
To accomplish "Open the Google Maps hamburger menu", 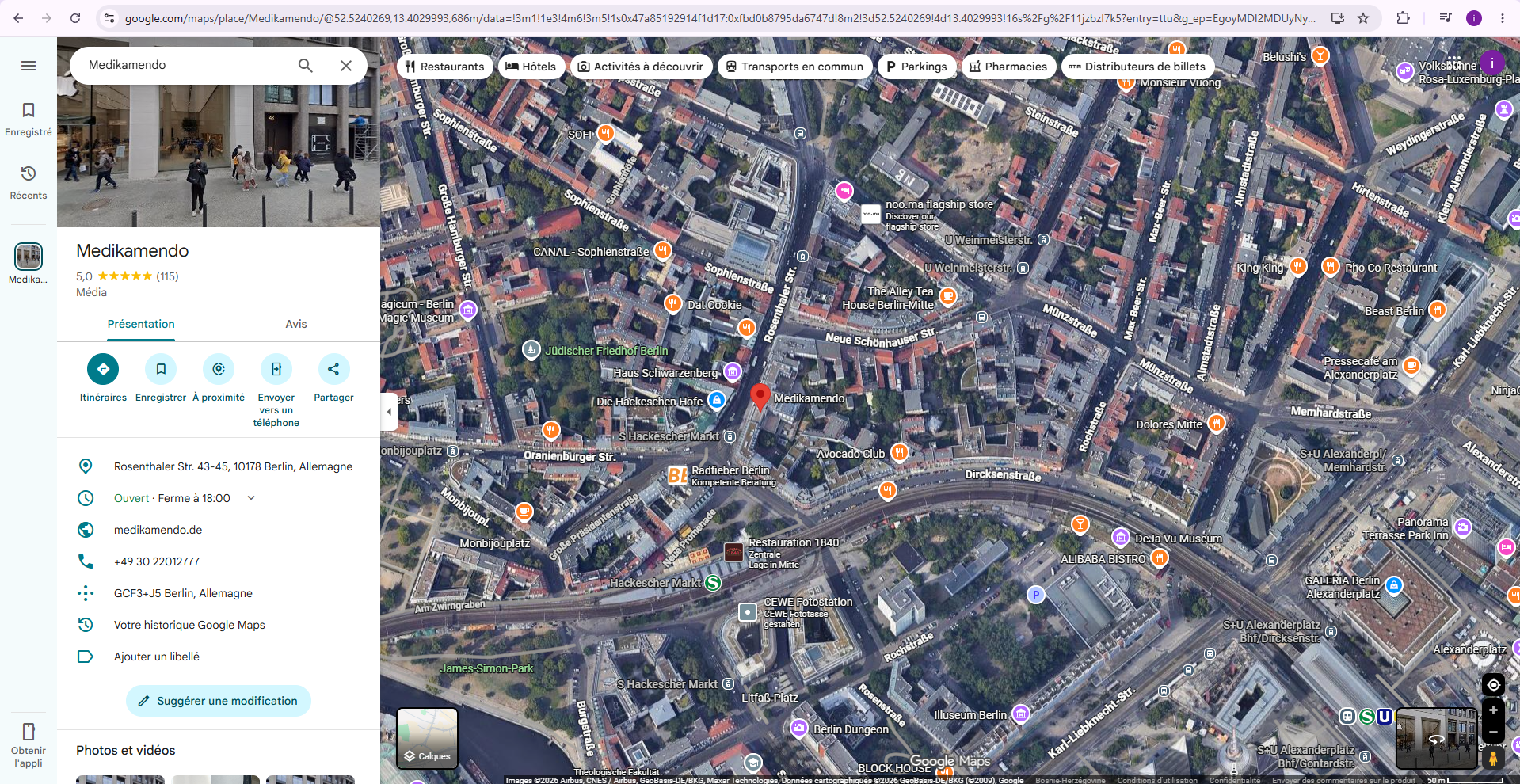I will click(29, 66).
